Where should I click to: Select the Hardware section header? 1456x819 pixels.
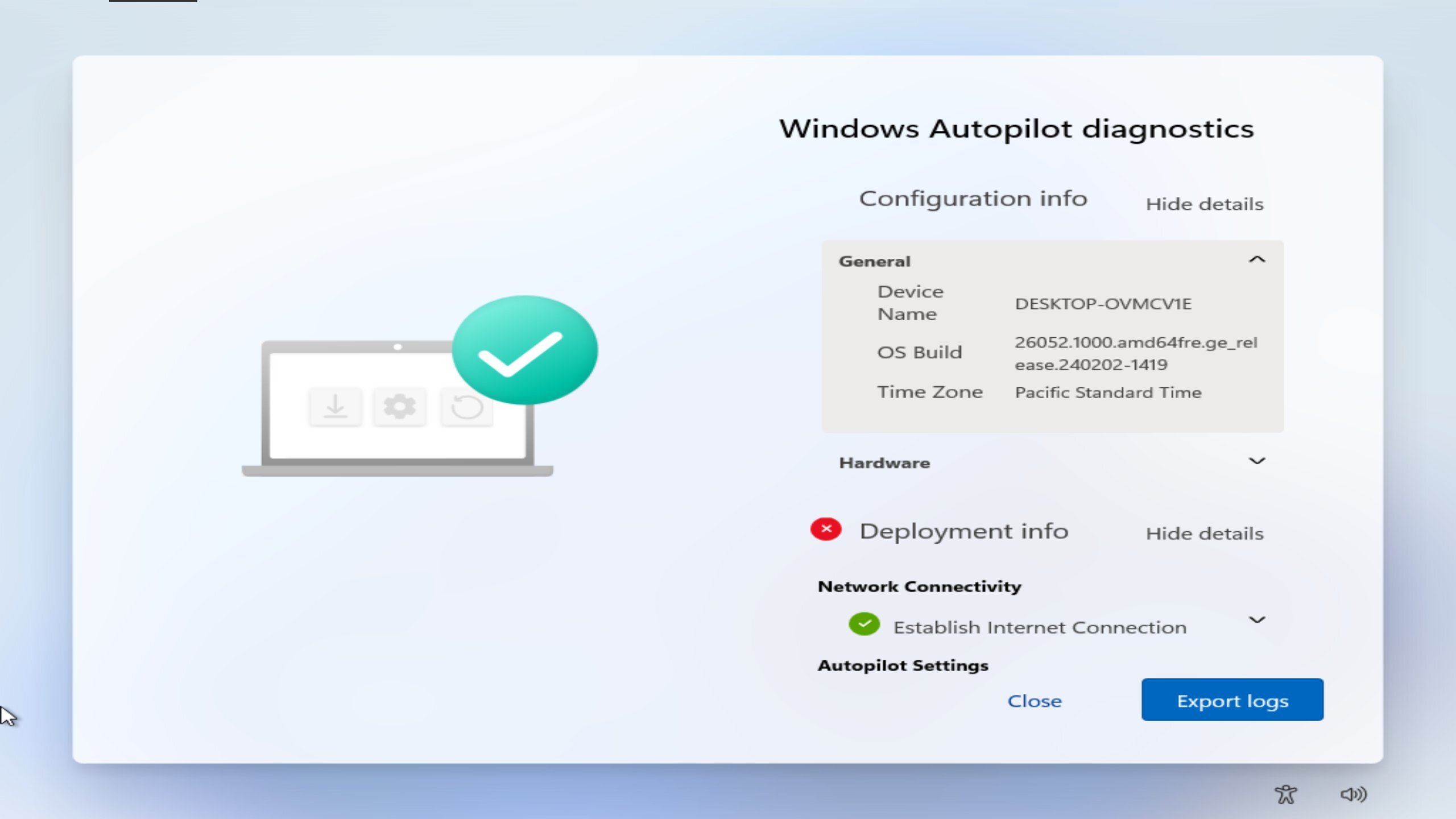[x=1052, y=462]
